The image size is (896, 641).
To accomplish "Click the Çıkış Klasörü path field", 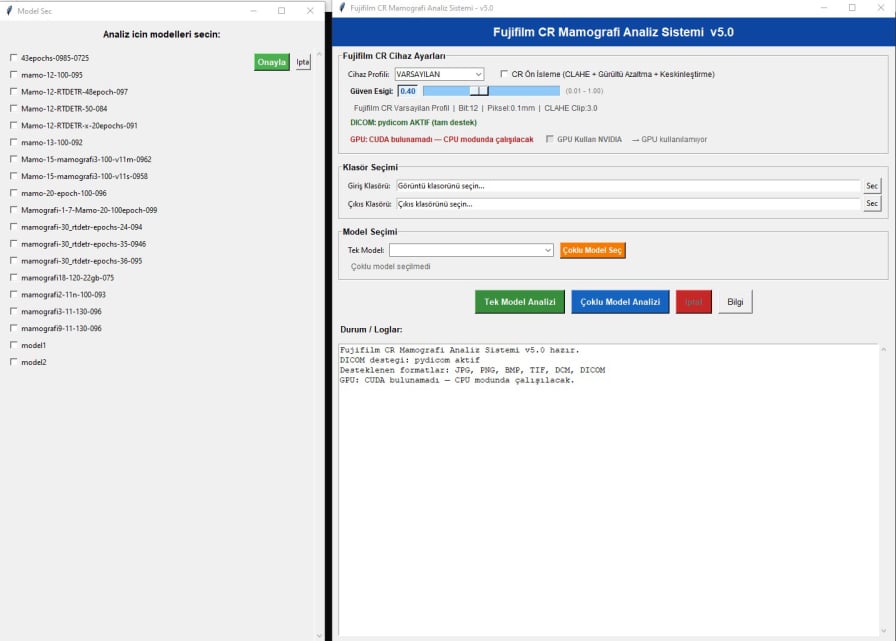I will 628,204.
